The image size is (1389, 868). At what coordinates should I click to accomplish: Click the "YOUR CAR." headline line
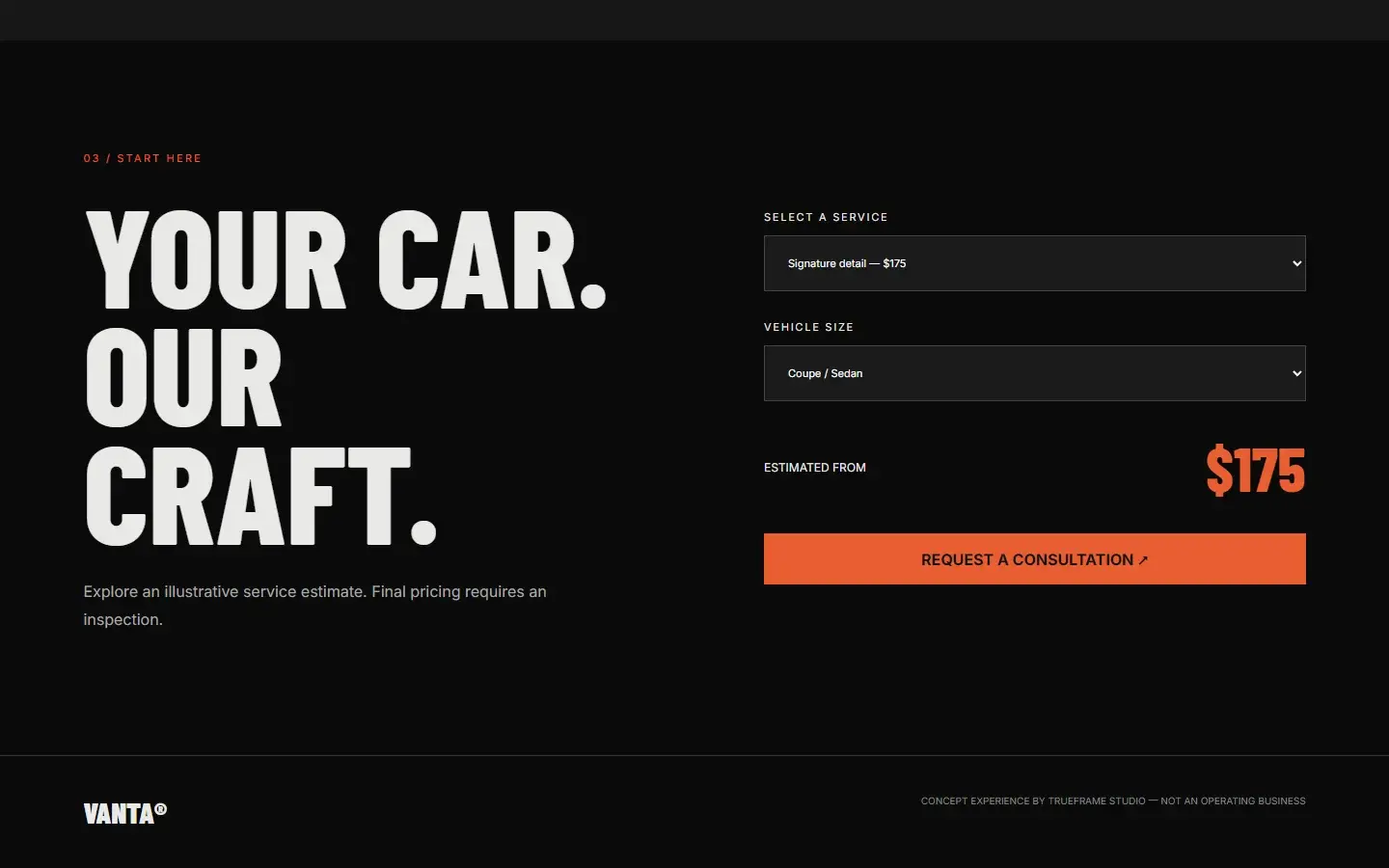(346, 260)
